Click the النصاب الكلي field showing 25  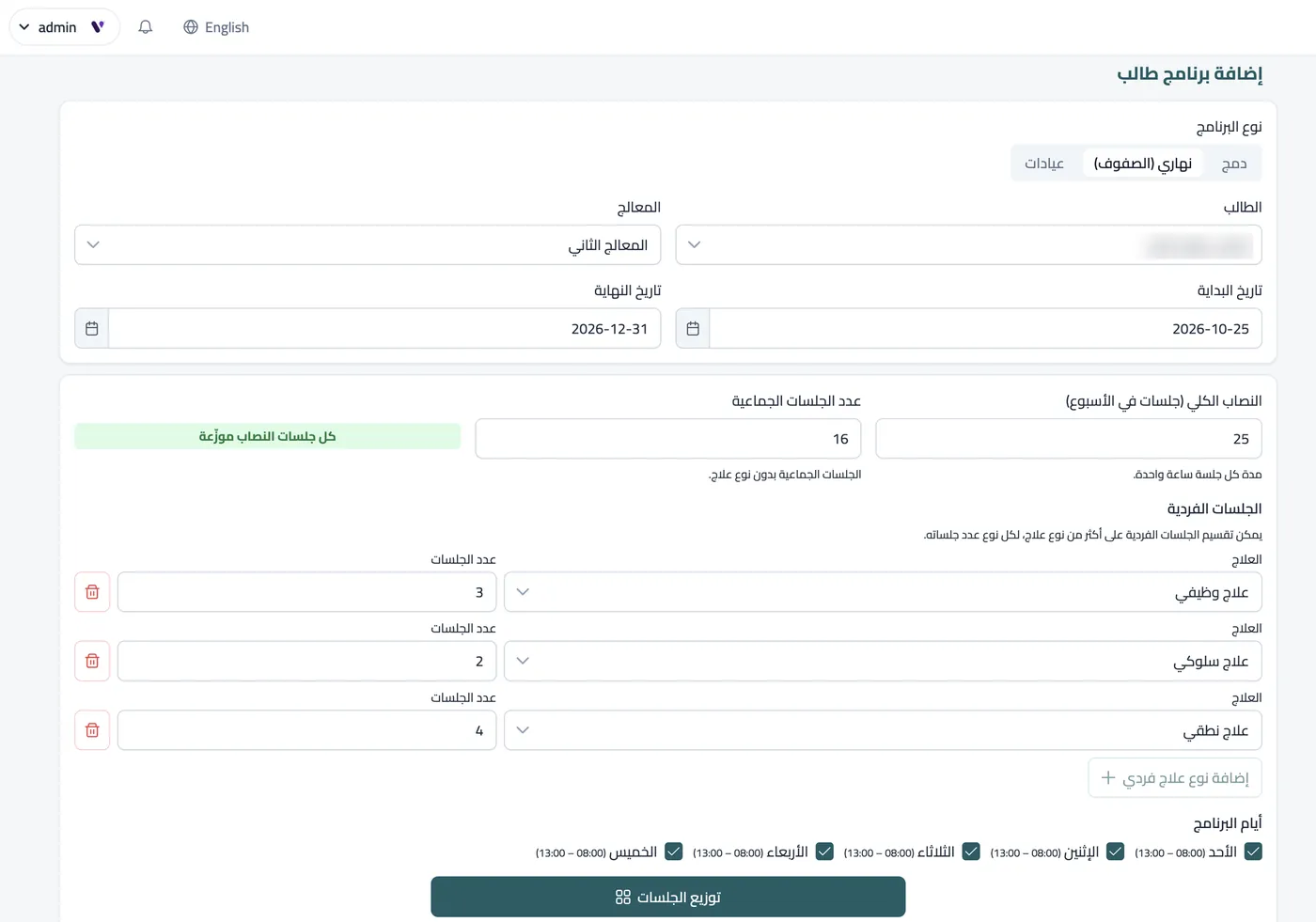coord(1069,439)
